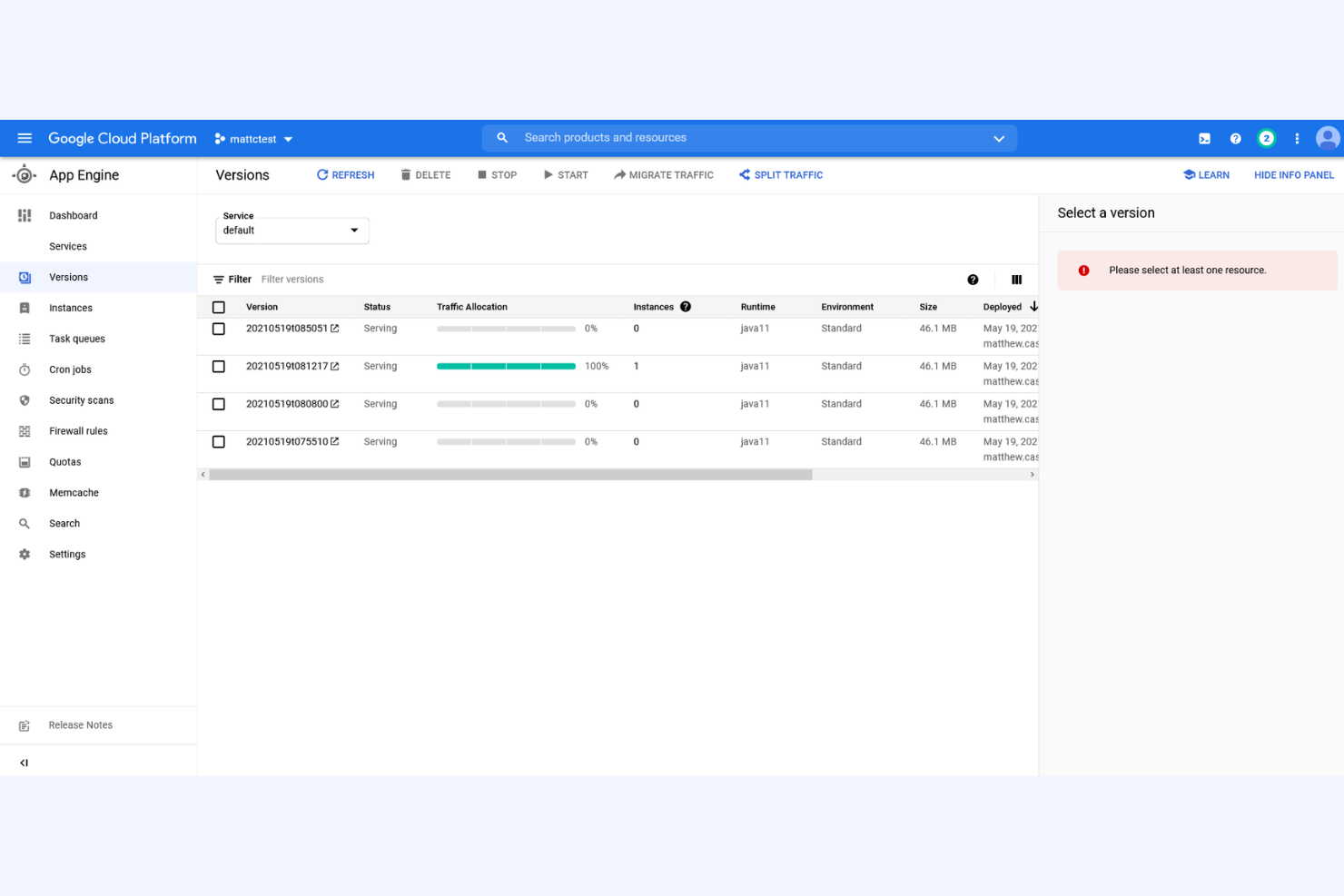Click the Filter versions input field
Screen dimensions: 1344x896
[x=292, y=279]
